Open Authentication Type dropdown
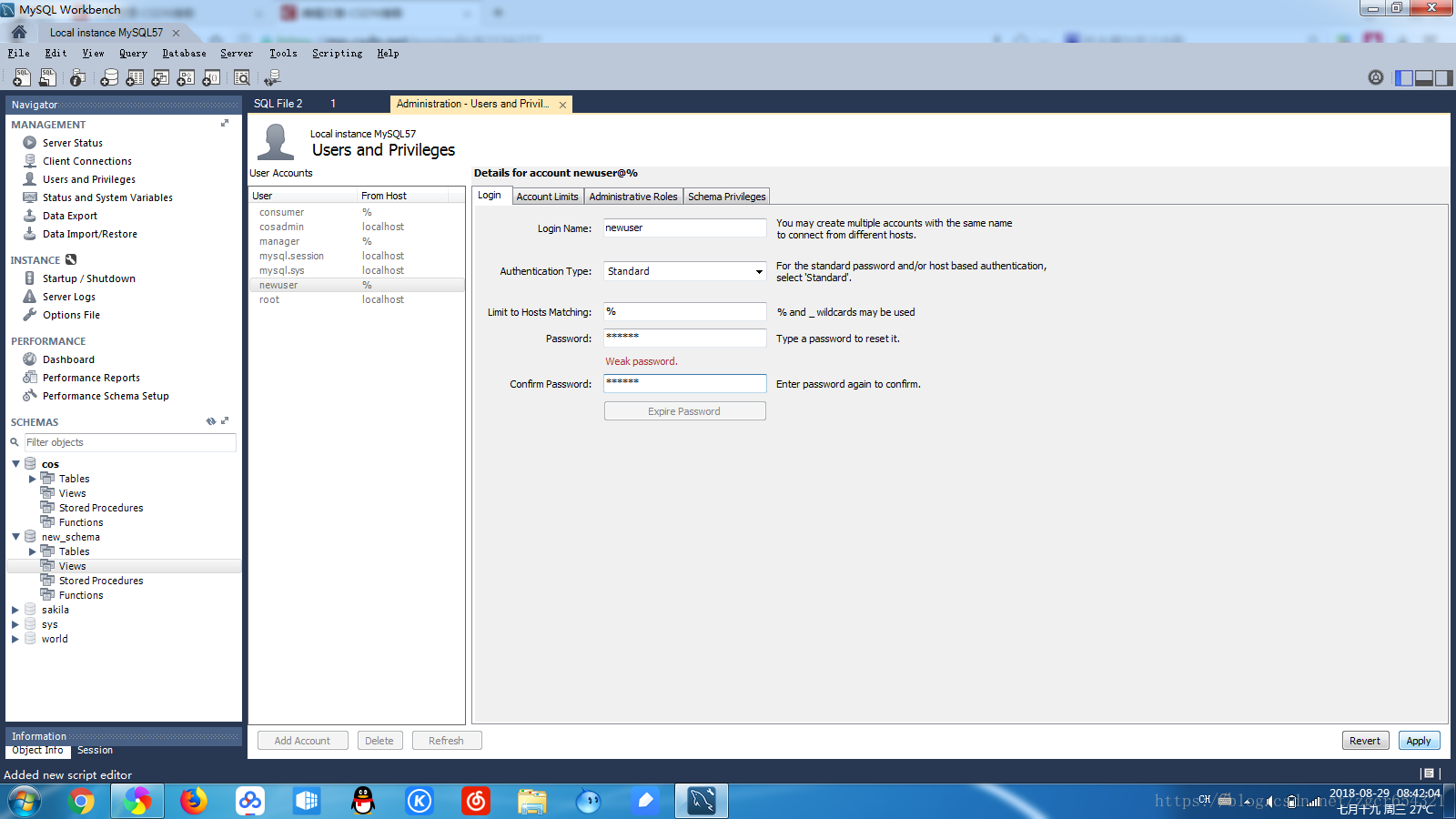Image resolution: width=1456 pixels, height=819 pixels. click(684, 271)
